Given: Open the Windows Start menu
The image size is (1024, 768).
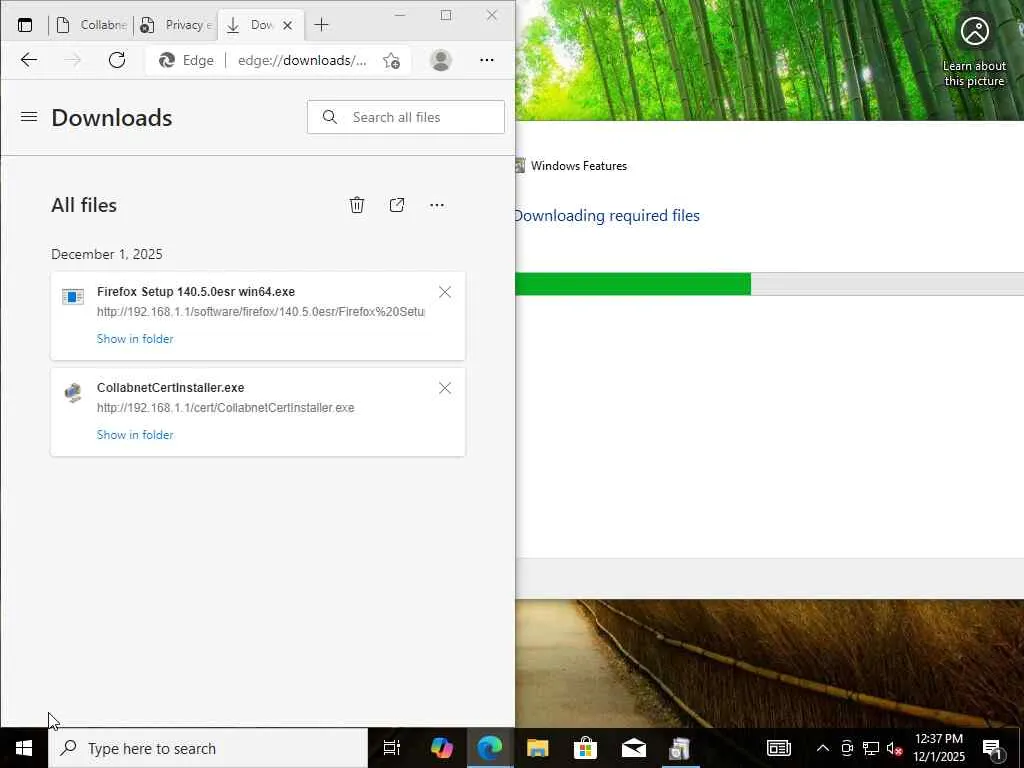Looking at the screenshot, I should tap(24, 748).
